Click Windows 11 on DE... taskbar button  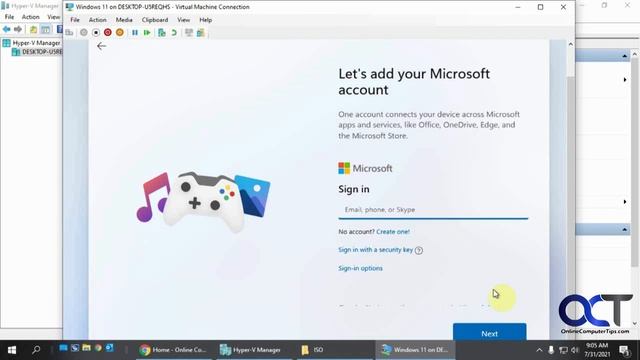(x=415, y=350)
